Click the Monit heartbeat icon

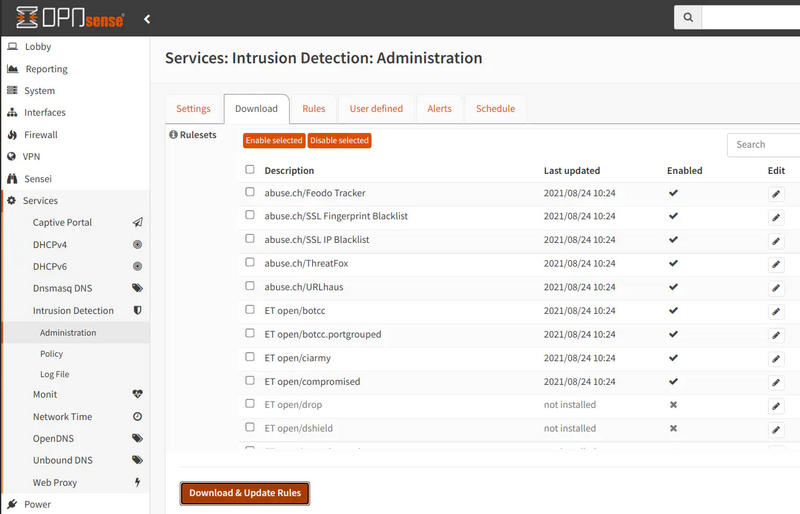pyautogui.click(x=137, y=394)
